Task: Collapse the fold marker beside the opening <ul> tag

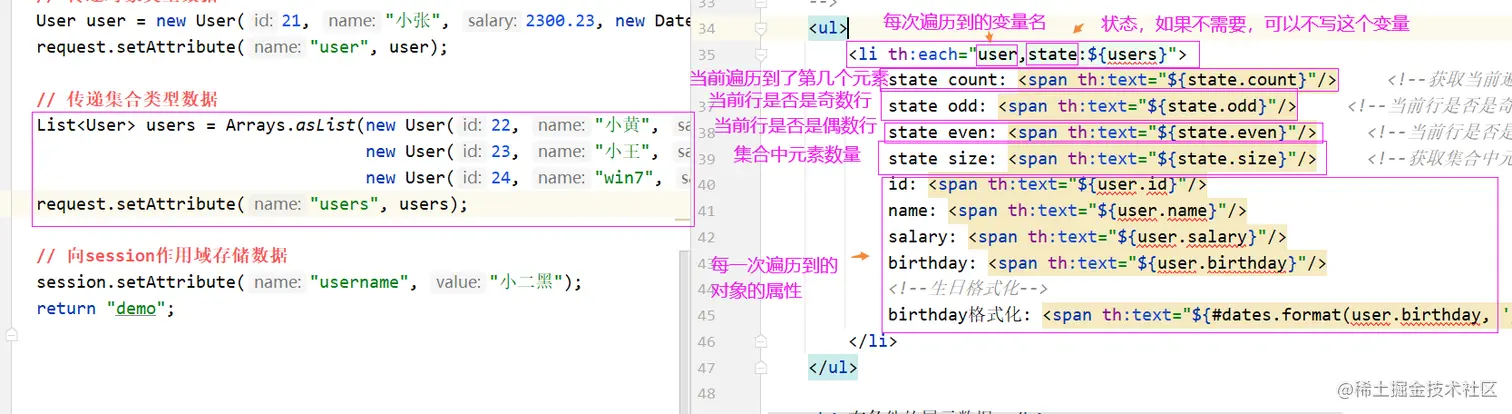Action: pyautogui.click(x=762, y=28)
